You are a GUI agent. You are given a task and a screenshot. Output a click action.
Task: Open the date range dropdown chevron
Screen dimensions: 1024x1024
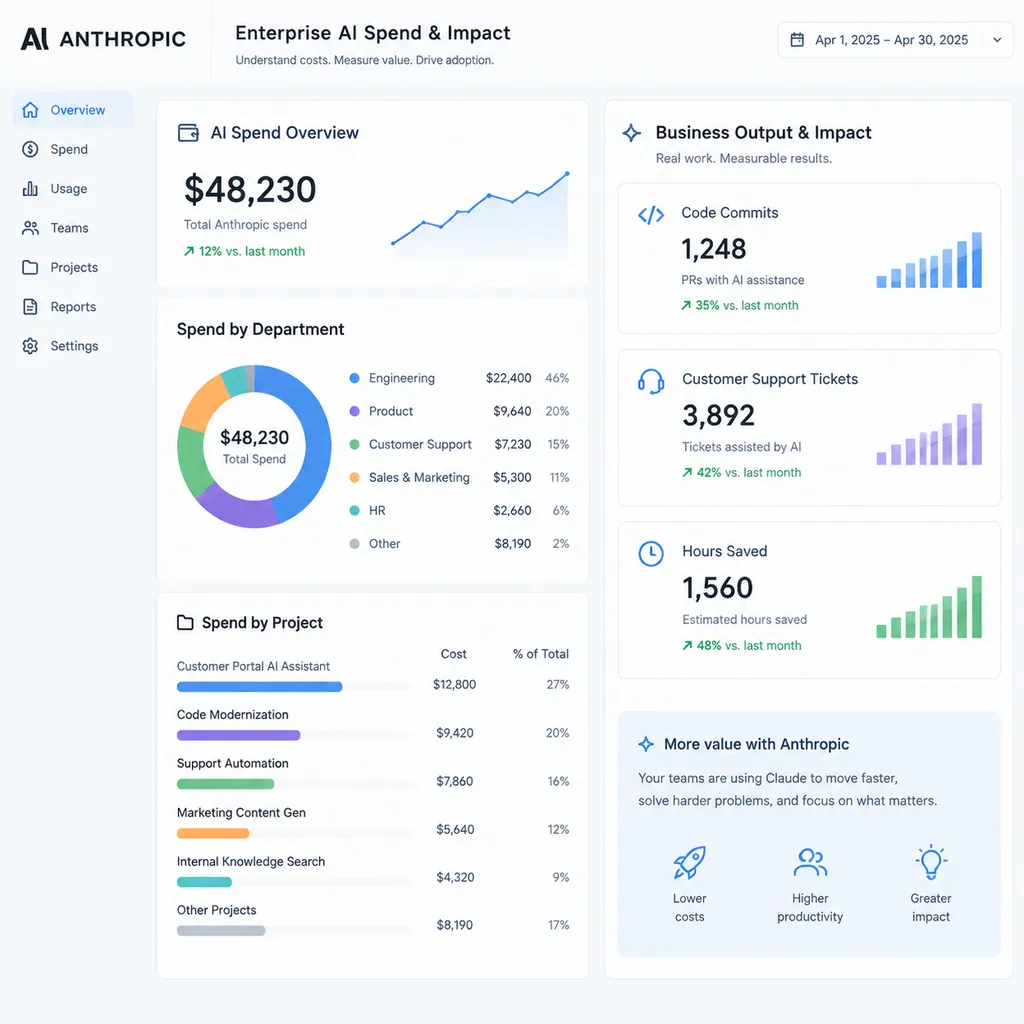pyautogui.click(x=997, y=40)
